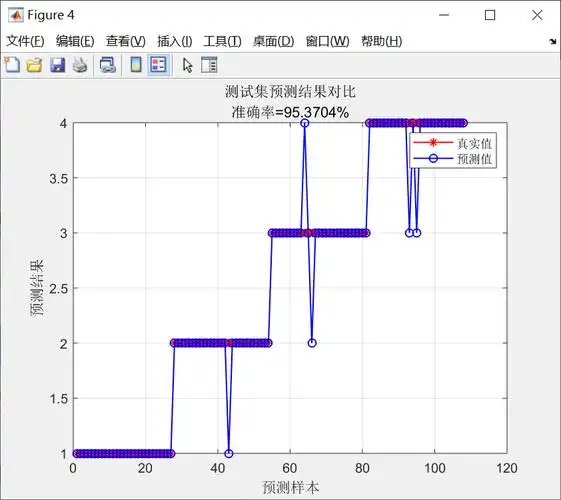This screenshot has height=500, width=561.
Task: Click the outlier point at value 4 near sample 64
Action: point(304,123)
